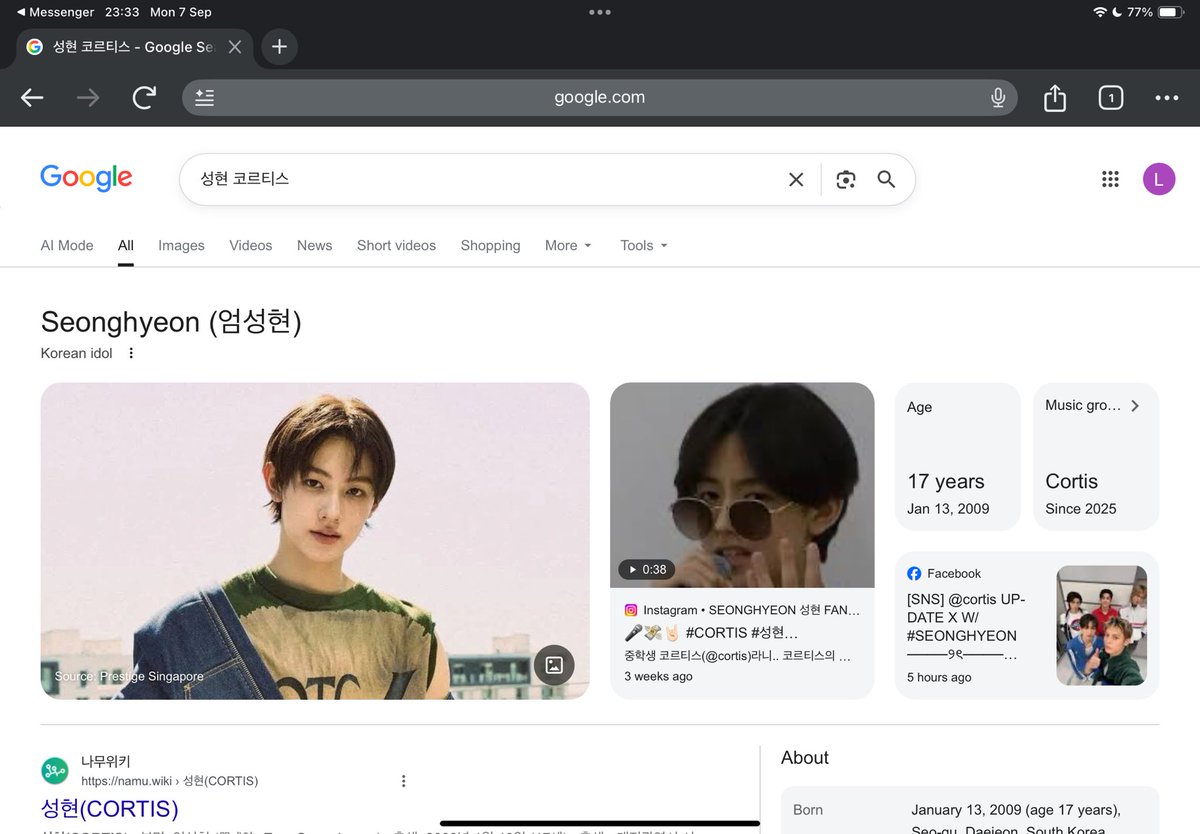Screen dimensions: 1200x834
Task: Switch to AI Mode tab
Action: coord(67,245)
